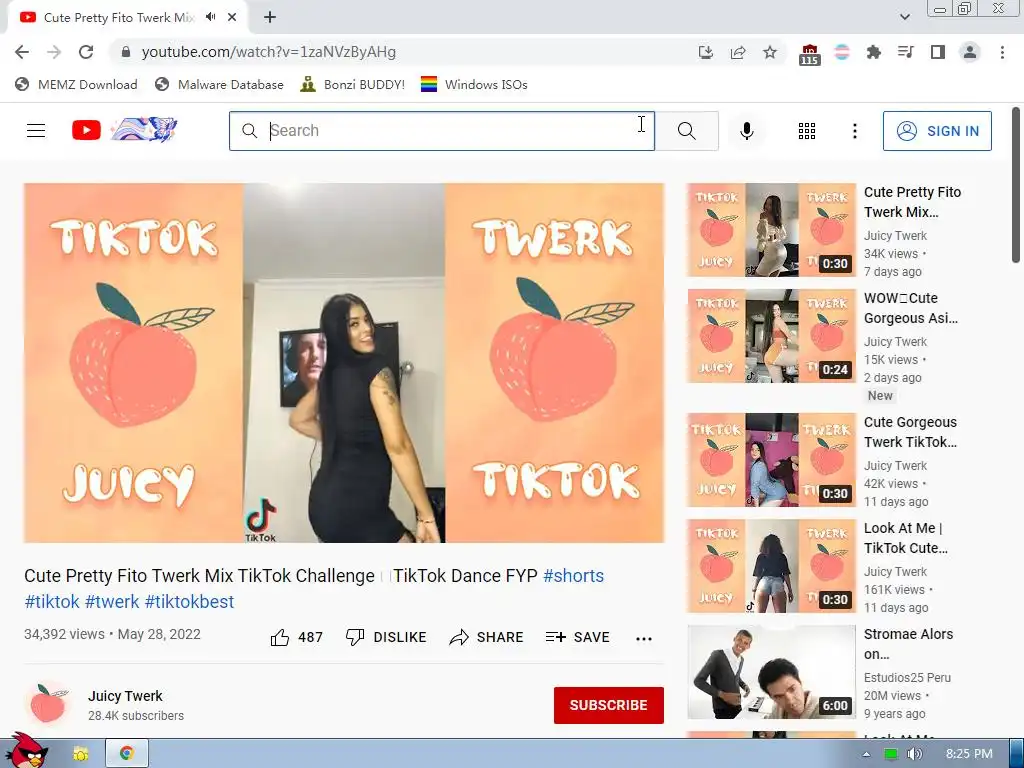This screenshot has width=1024, height=768.
Task: Bookmark this page with the star icon
Action: [770, 52]
